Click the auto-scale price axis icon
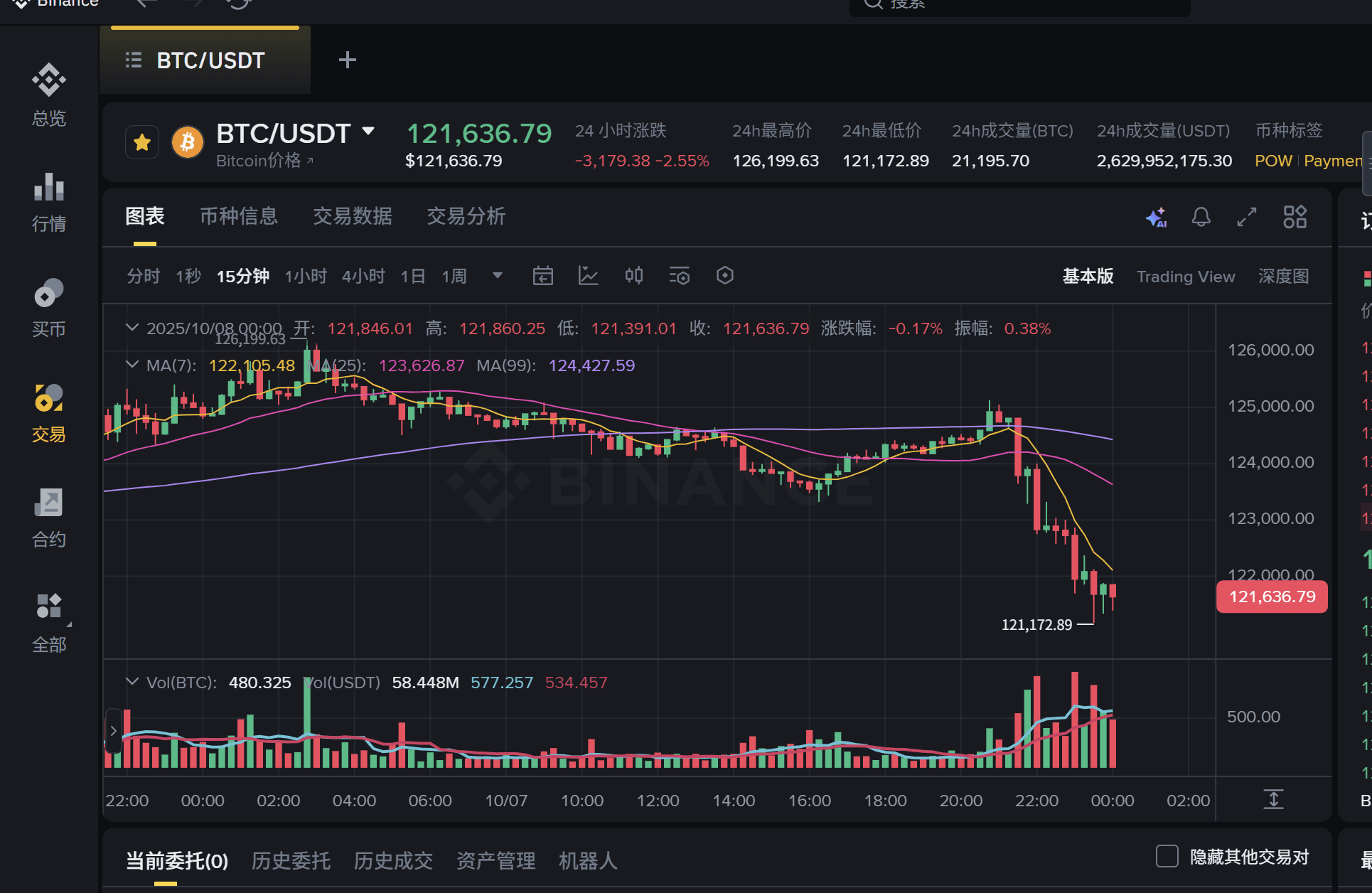1372x893 pixels. (1273, 799)
